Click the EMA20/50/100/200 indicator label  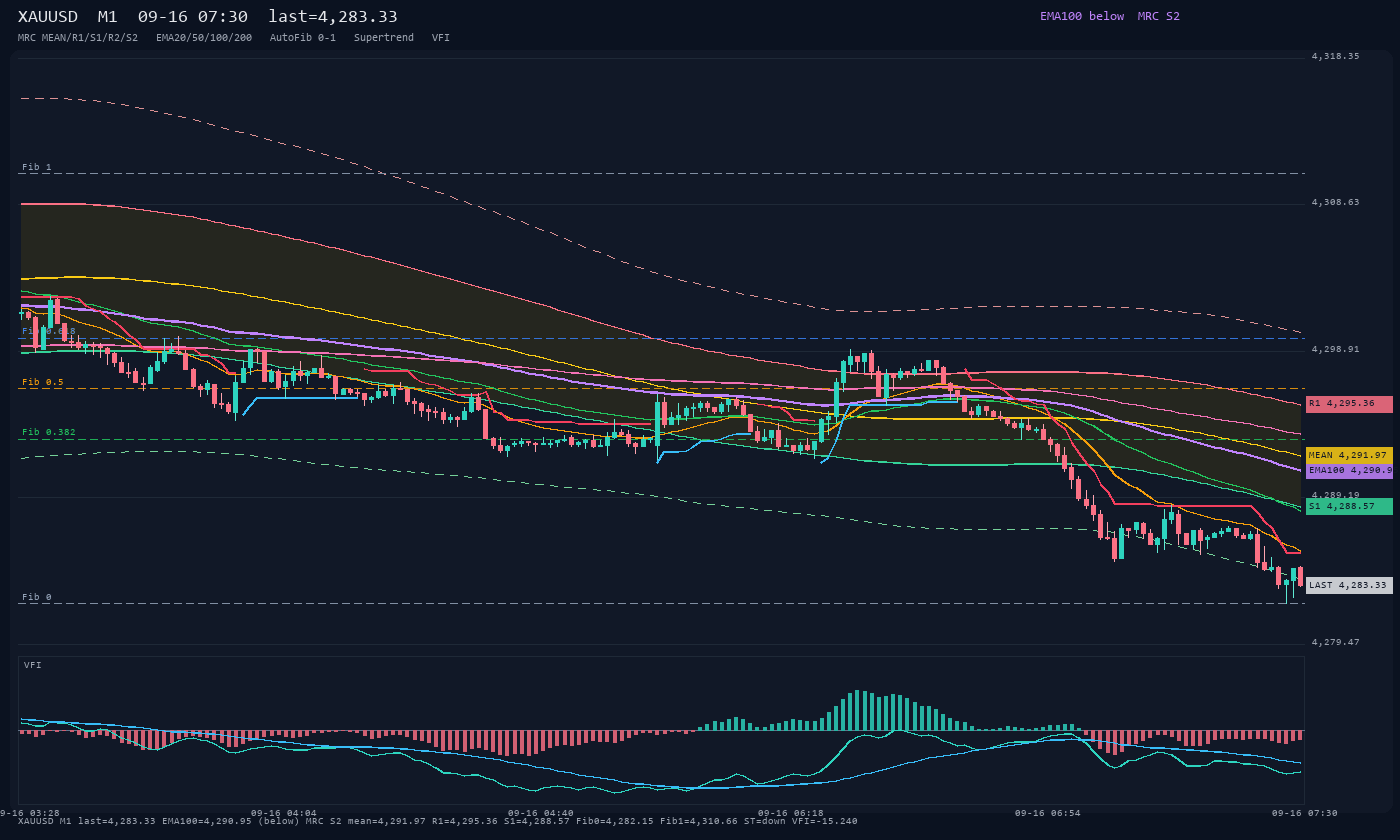(x=204, y=37)
